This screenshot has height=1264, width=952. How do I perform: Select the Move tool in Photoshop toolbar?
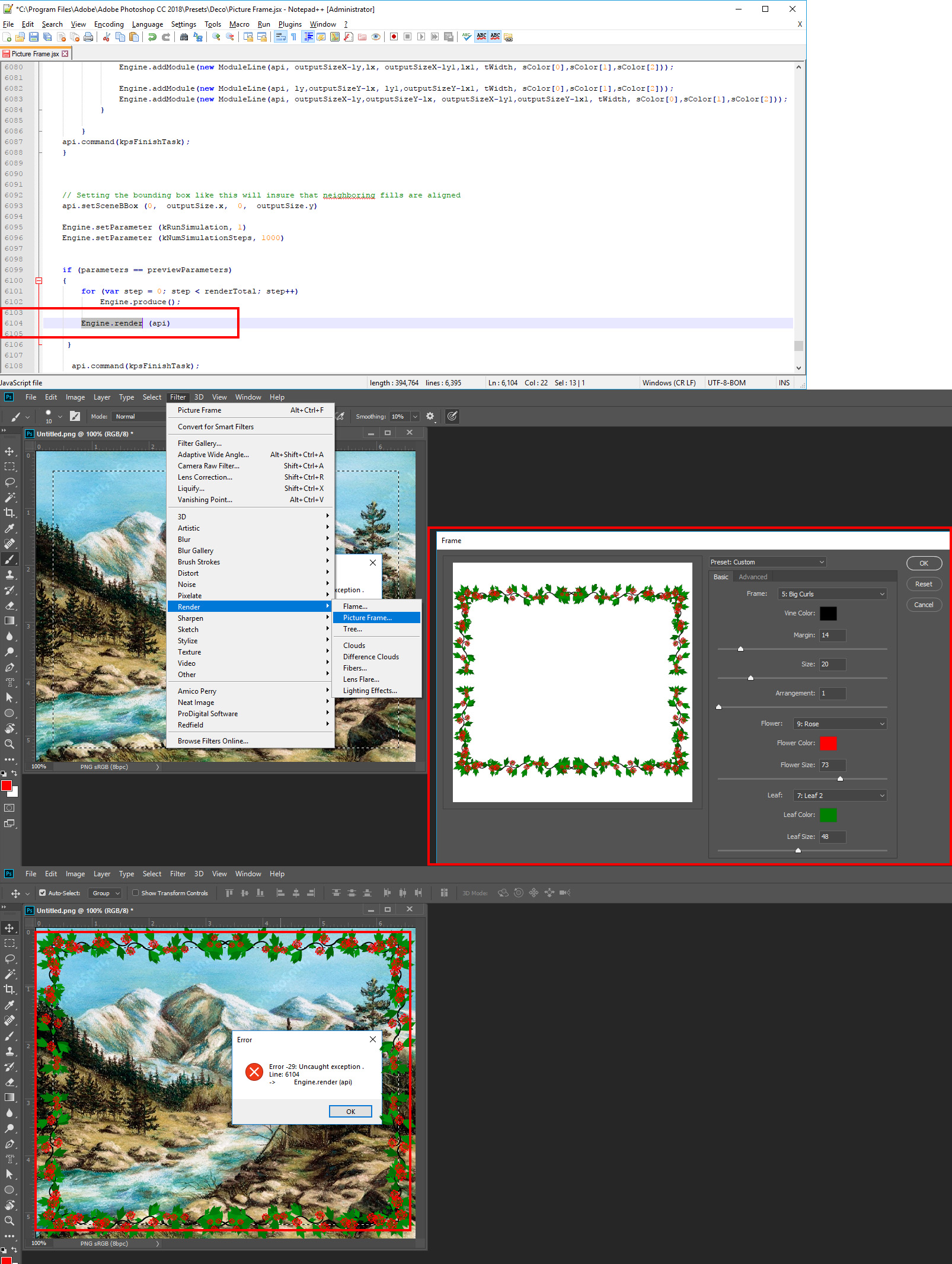[9, 451]
